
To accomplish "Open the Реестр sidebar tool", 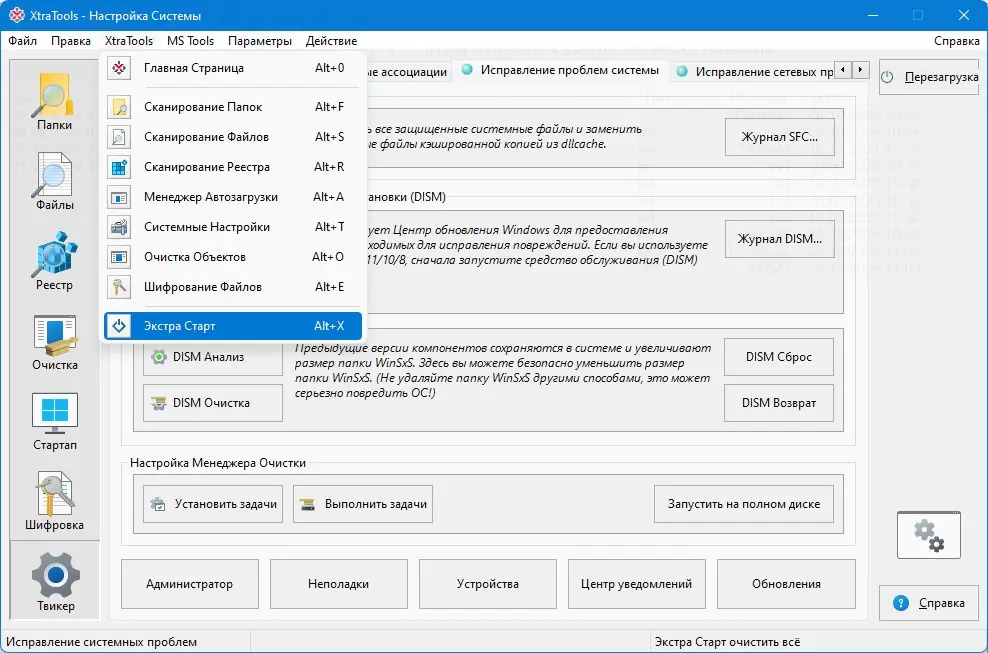I will pyautogui.click(x=54, y=262).
